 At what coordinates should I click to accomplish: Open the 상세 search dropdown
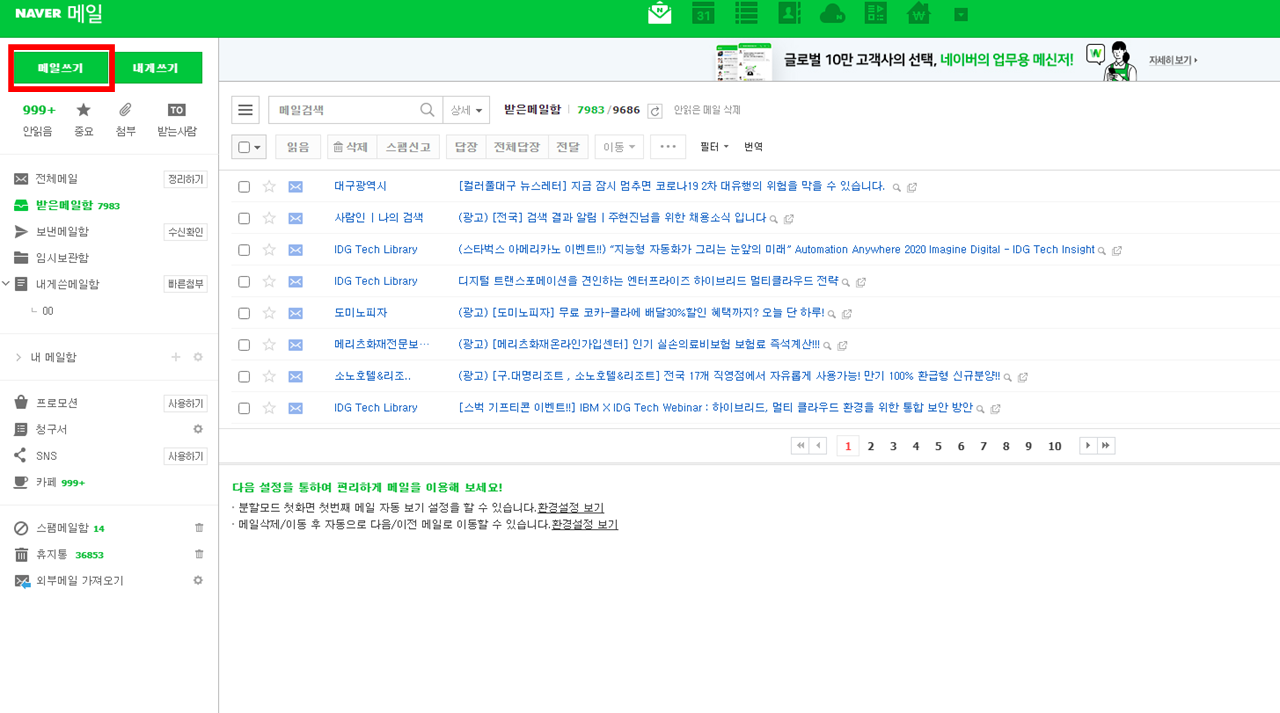pyautogui.click(x=467, y=110)
